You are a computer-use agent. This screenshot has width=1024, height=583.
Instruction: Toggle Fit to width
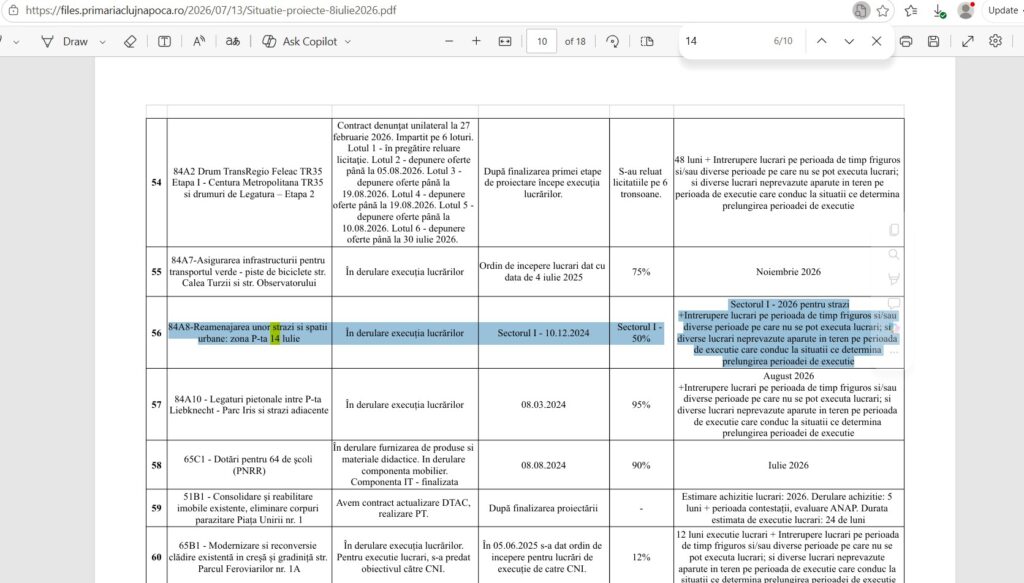tap(505, 41)
